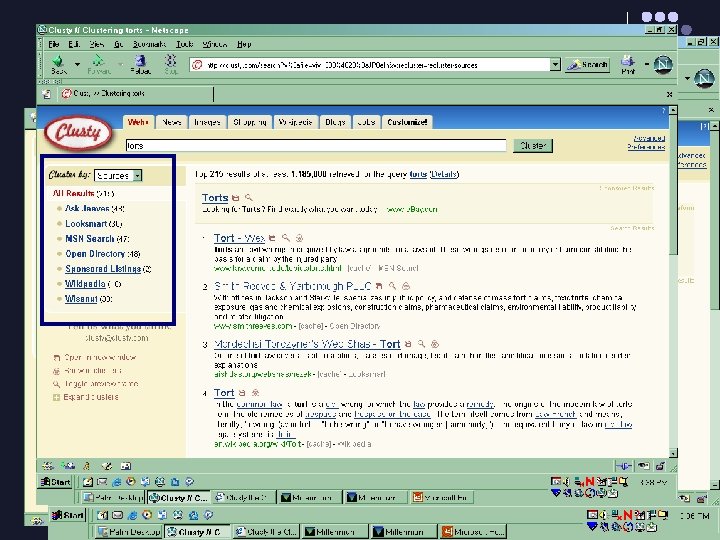Click the Clusty search query input field
This screenshot has width=720, height=540.
[x=316, y=146]
